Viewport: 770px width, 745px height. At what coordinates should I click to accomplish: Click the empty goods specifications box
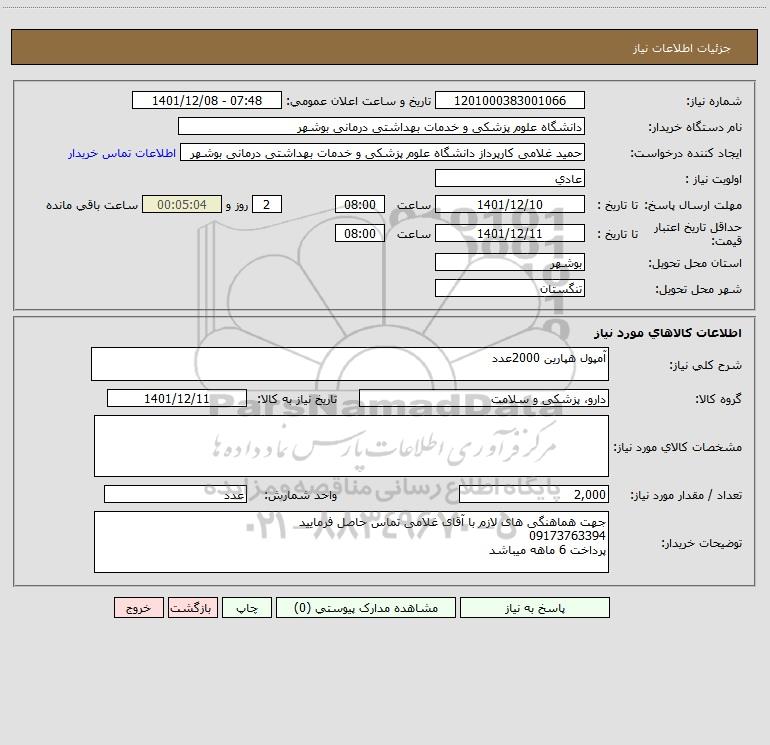(351, 446)
